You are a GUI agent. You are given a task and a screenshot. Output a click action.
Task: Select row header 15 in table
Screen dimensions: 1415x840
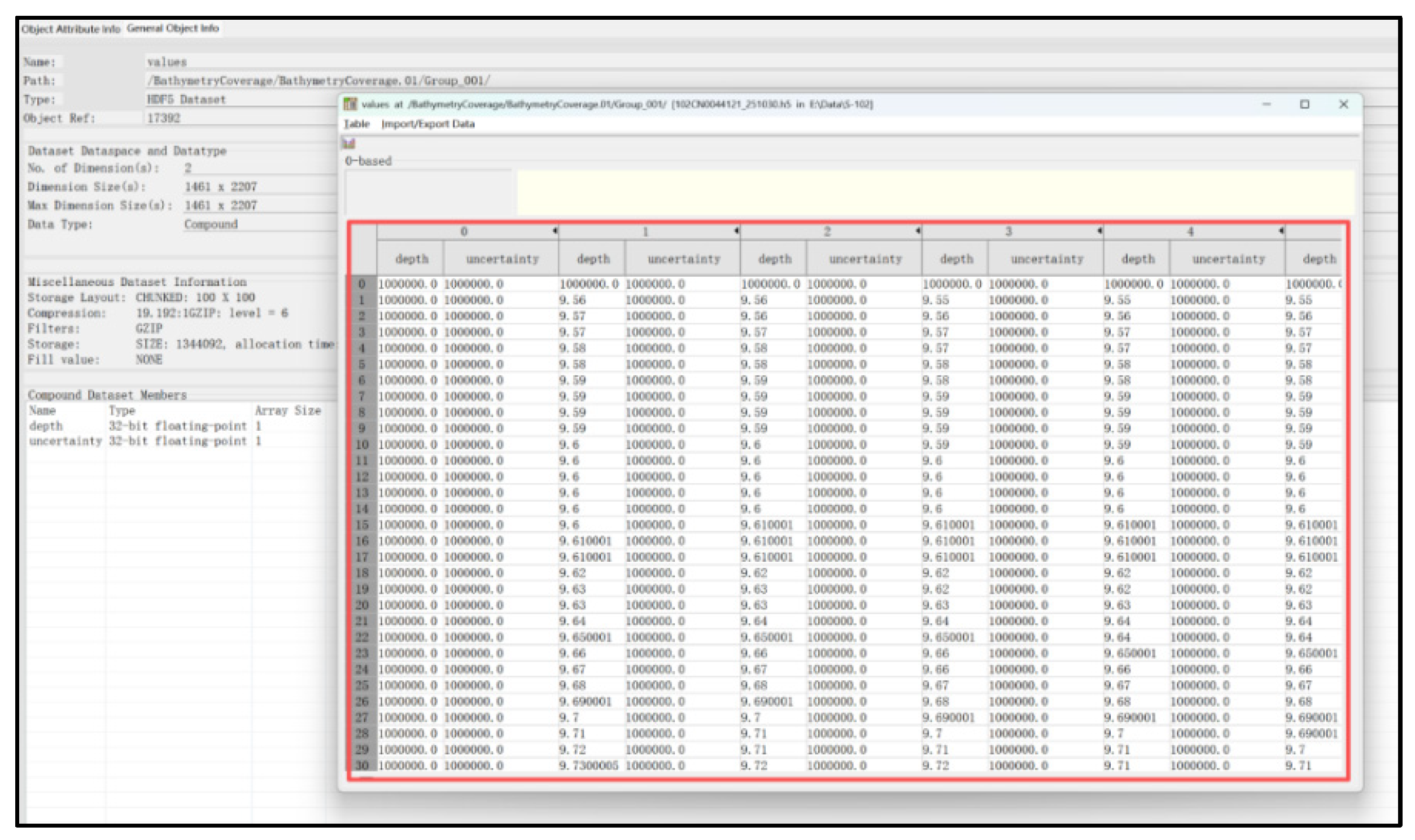pos(362,524)
